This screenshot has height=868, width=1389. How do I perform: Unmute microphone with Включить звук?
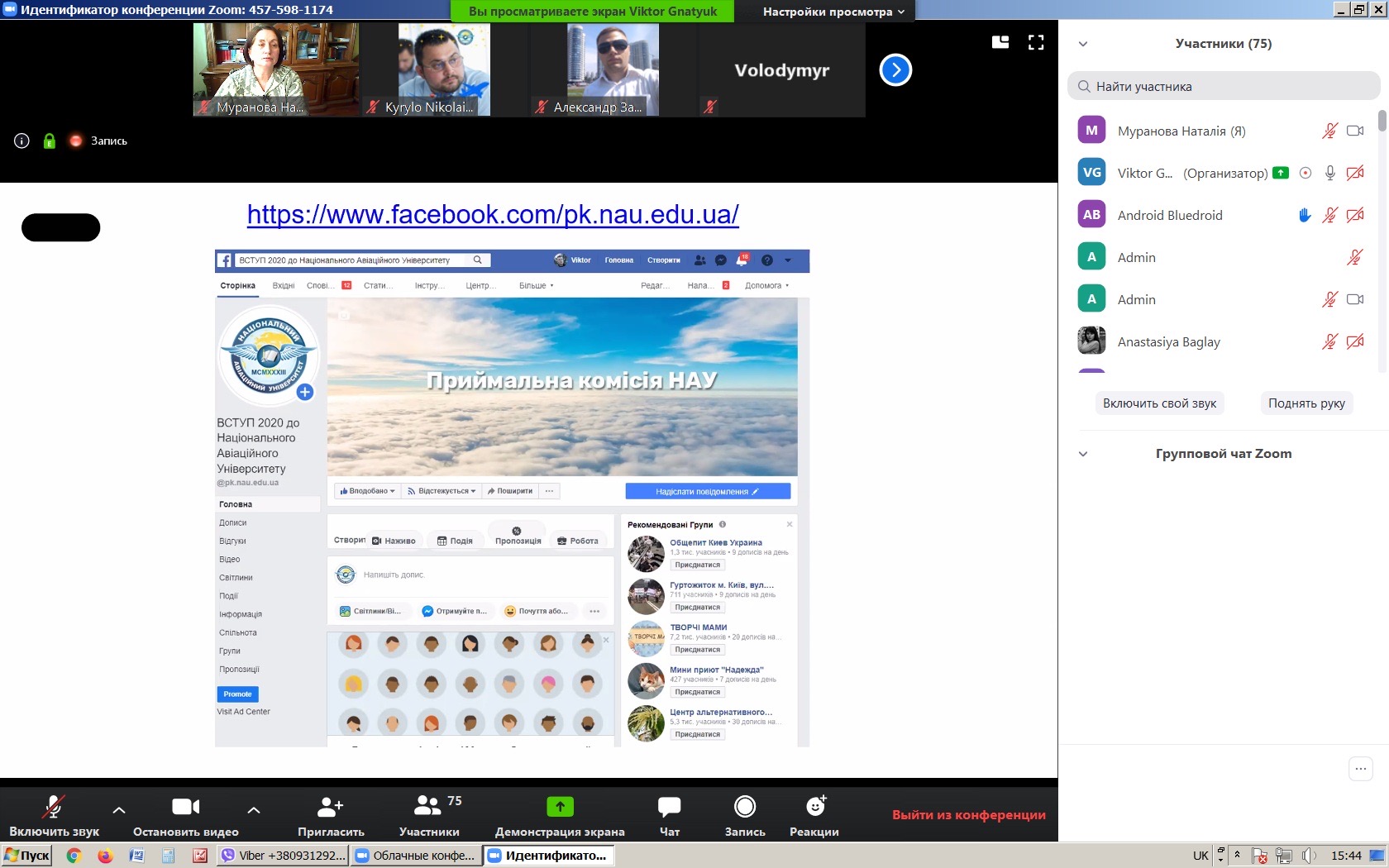pos(54,814)
